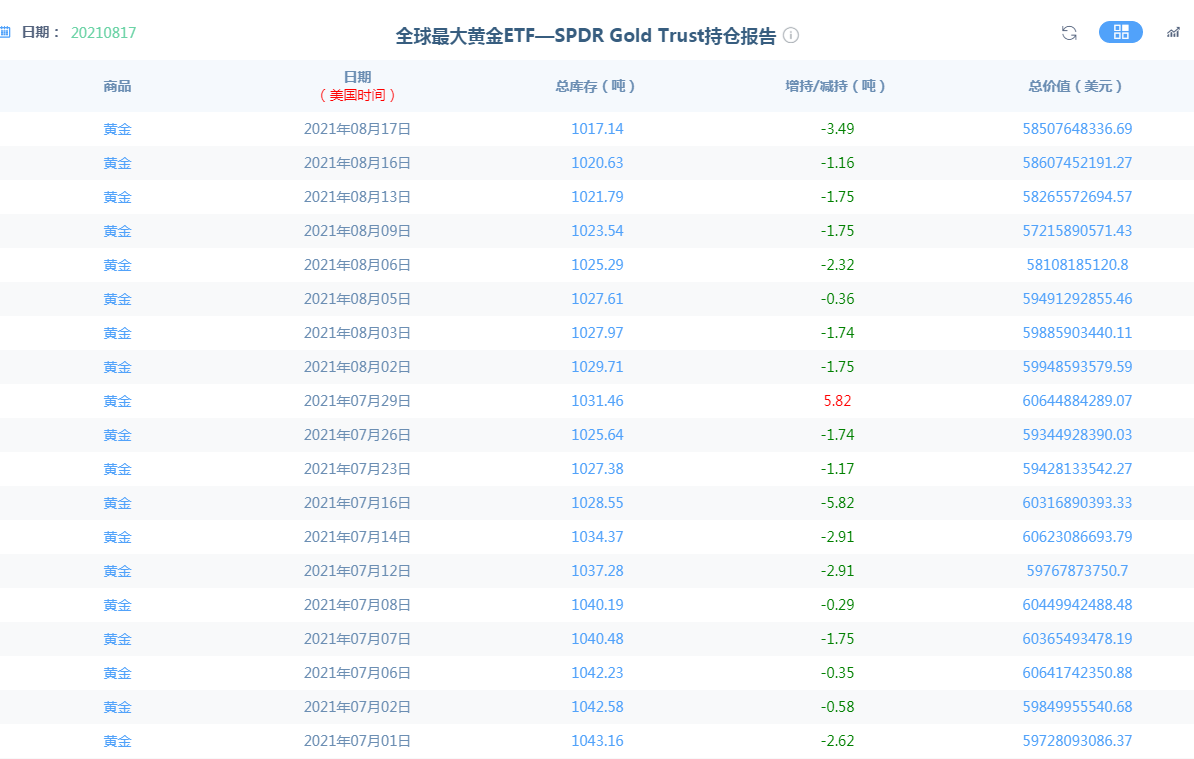Click the refresh icon at top right
The image size is (1194, 759).
tap(1069, 33)
